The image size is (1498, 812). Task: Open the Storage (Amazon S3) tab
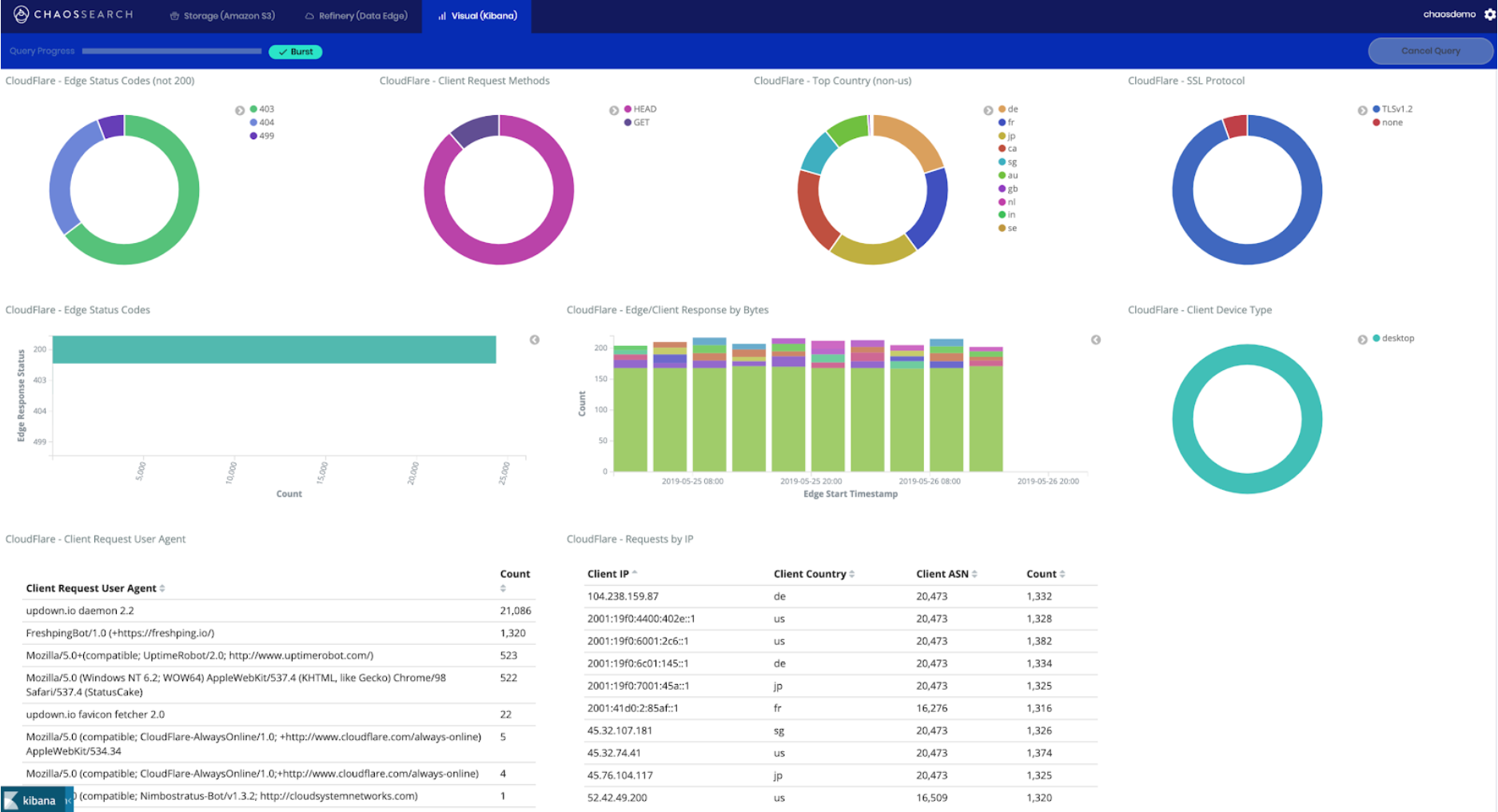[222, 16]
